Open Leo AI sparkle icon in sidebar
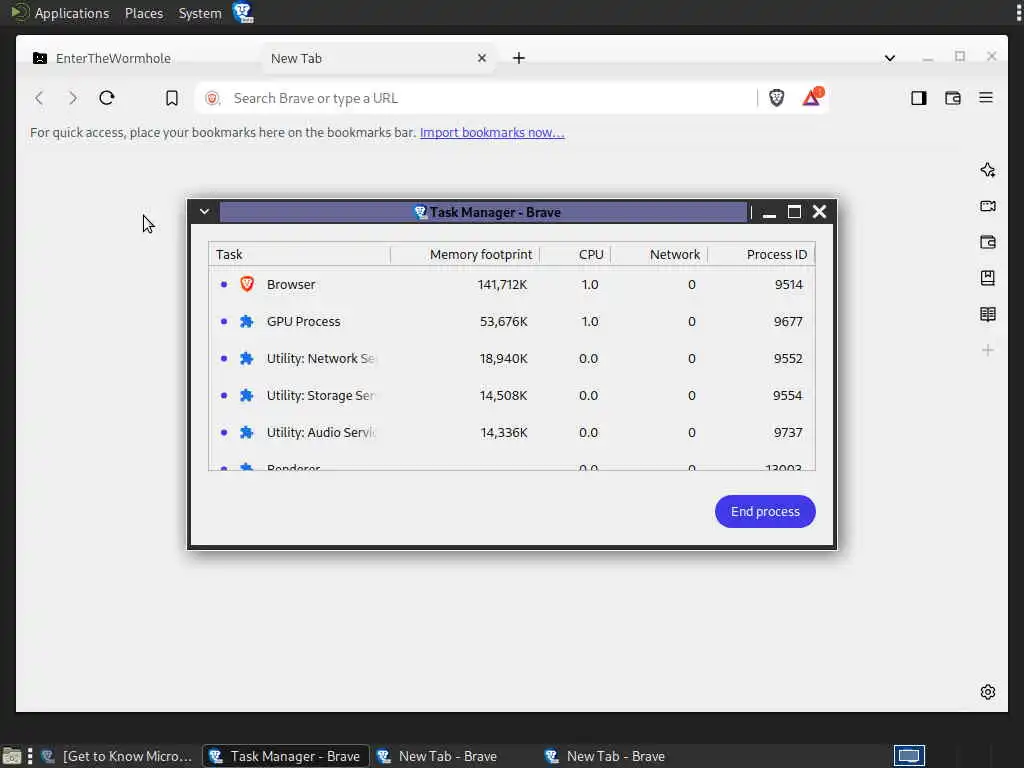This screenshot has height=768, width=1024. pyautogui.click(x=987, y=170)
